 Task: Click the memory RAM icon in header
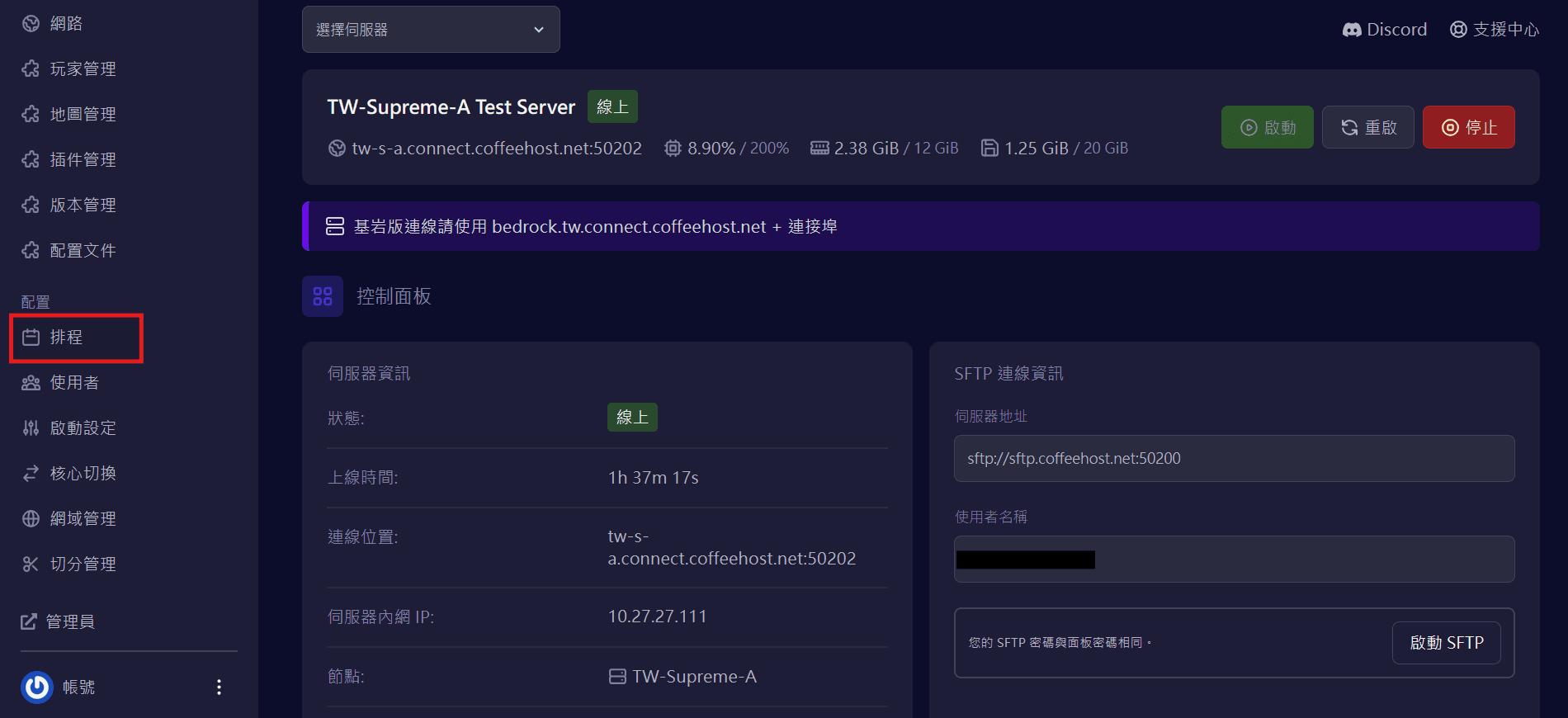coord(819,149)
